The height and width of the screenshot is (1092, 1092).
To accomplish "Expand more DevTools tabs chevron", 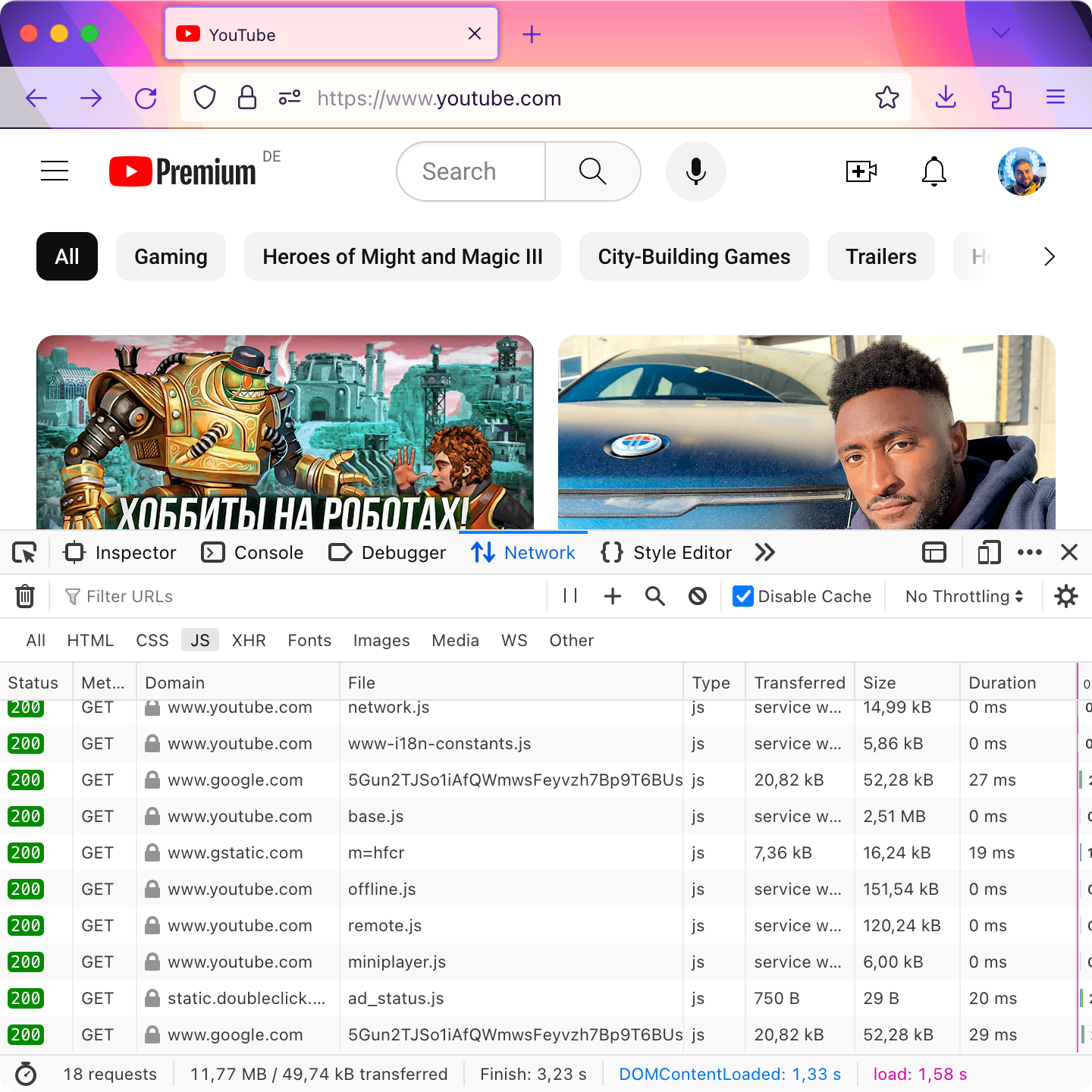I will click(765, 553).
